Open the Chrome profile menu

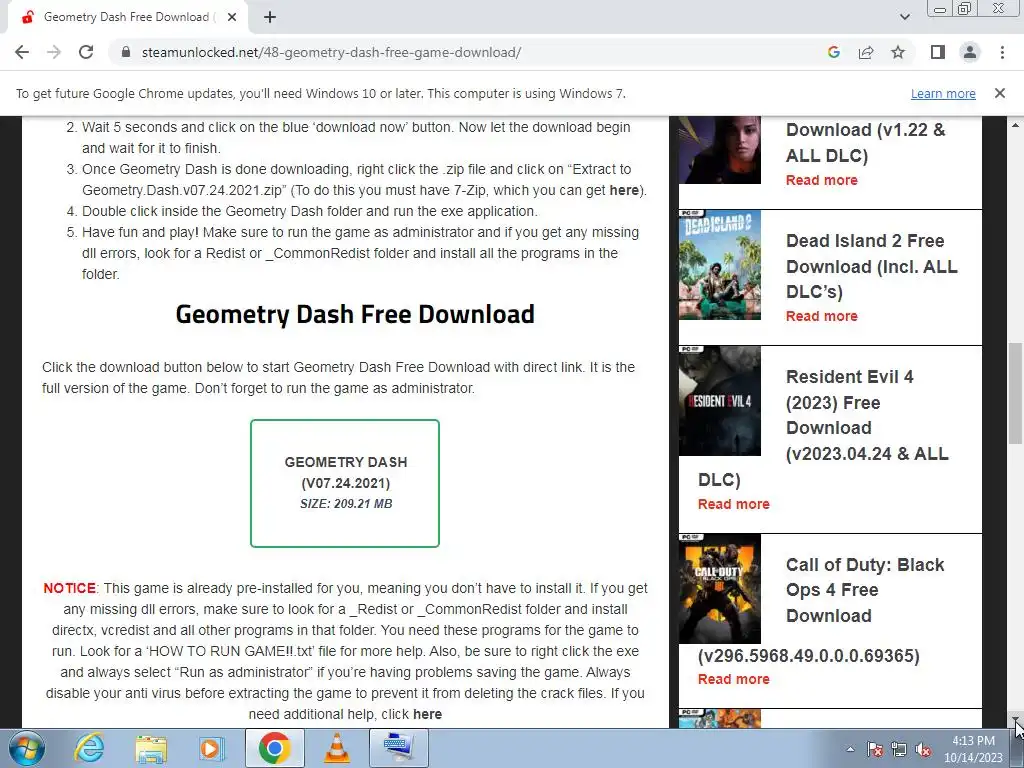point(970,52)
